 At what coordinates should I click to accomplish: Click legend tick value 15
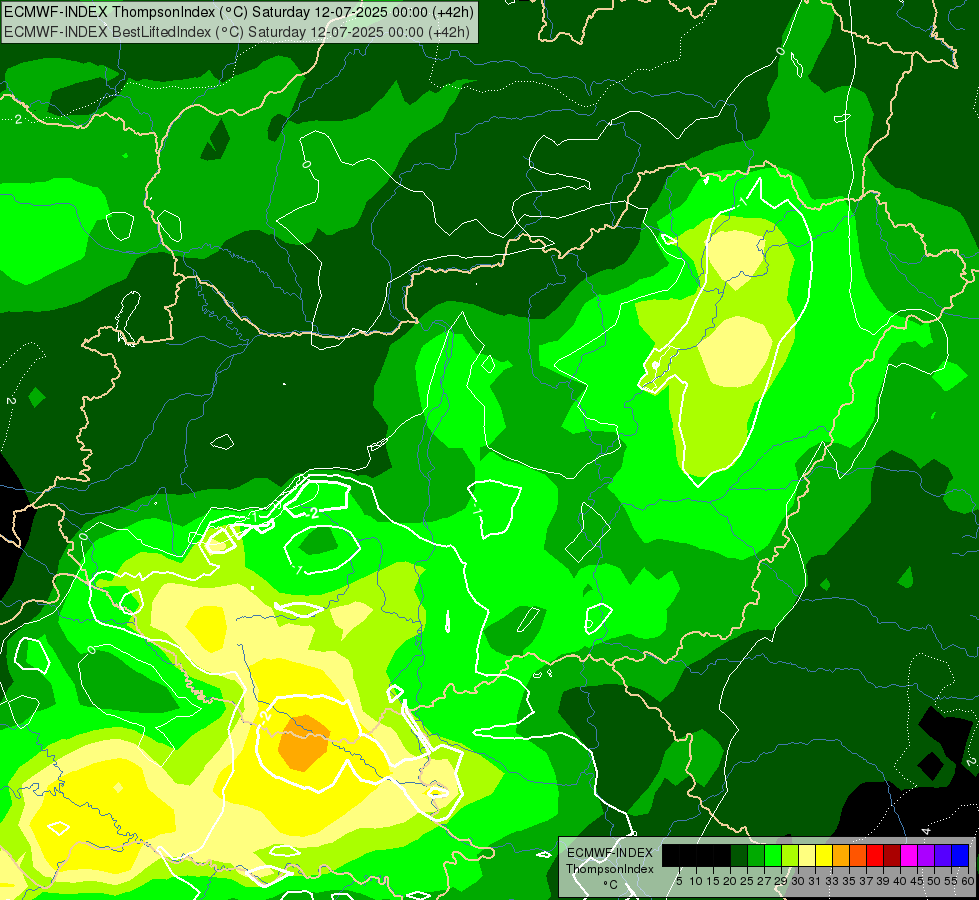coord(713,881)
